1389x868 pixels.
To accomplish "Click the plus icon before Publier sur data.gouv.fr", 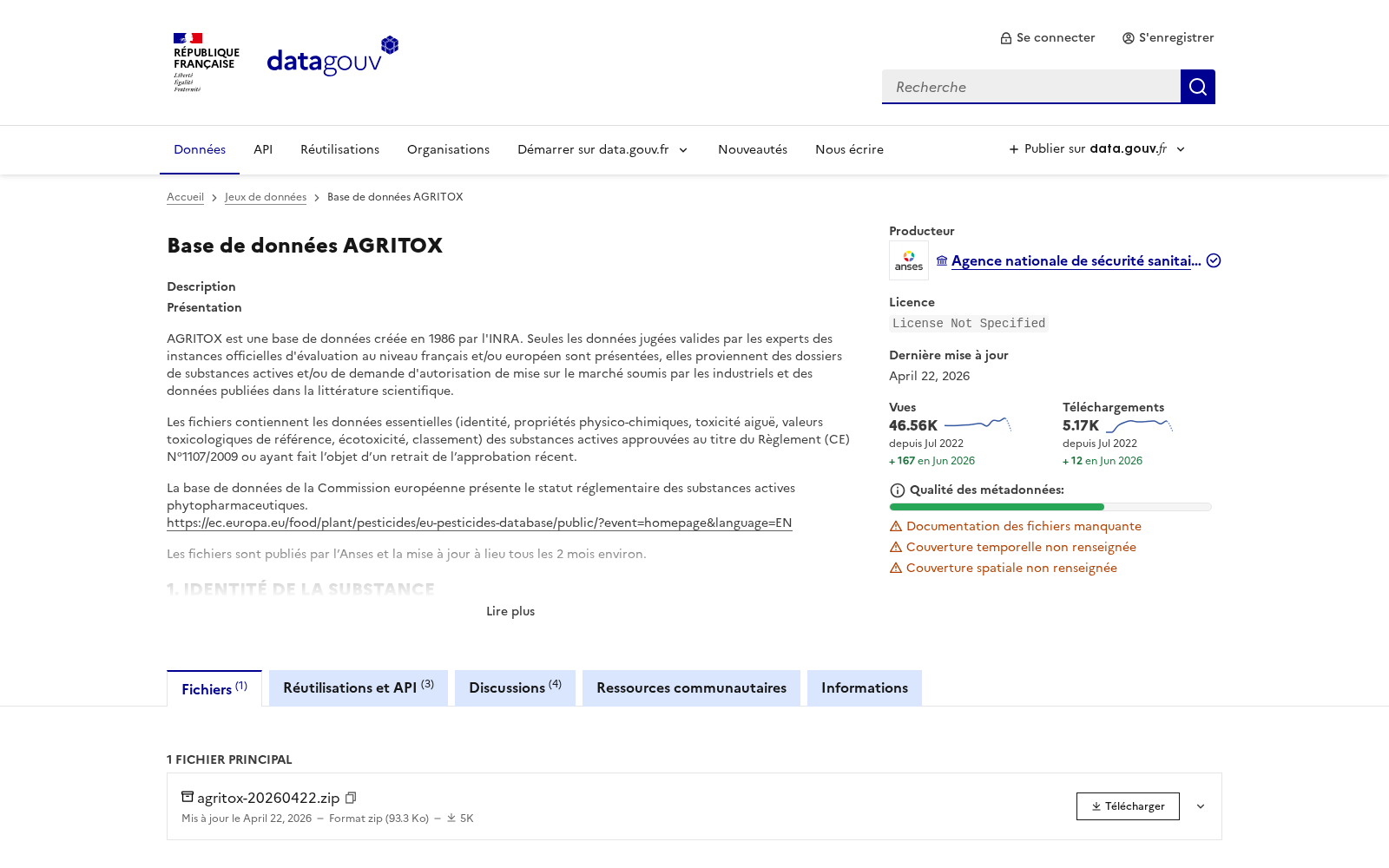I will click(1014, 149).
